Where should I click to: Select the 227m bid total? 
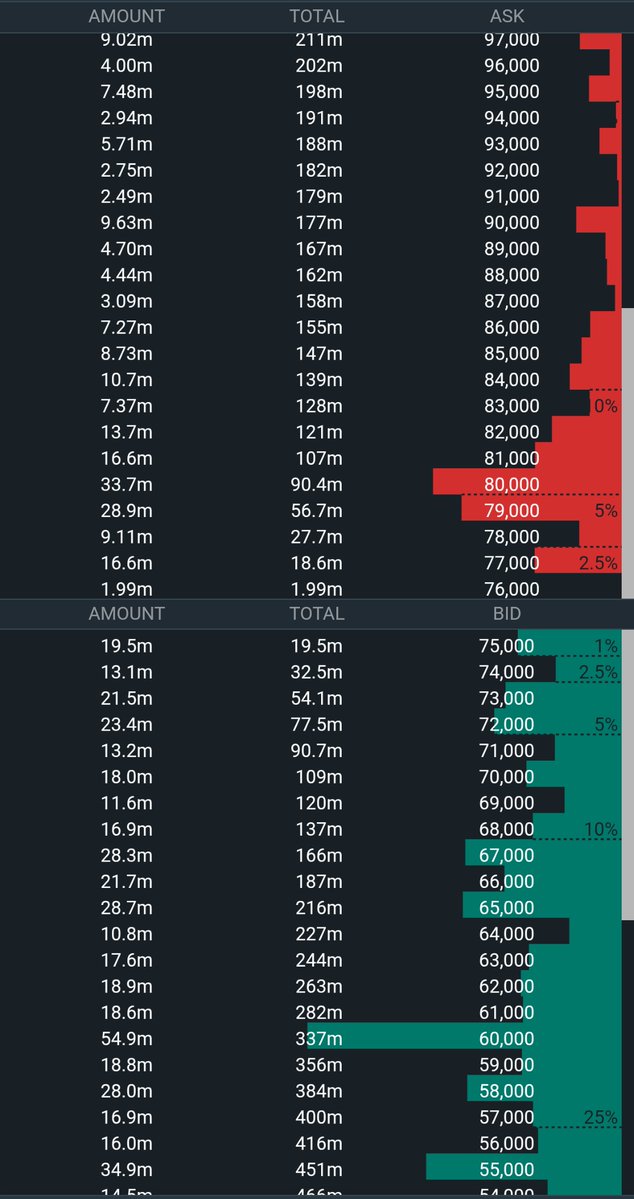tap(319, 934)
